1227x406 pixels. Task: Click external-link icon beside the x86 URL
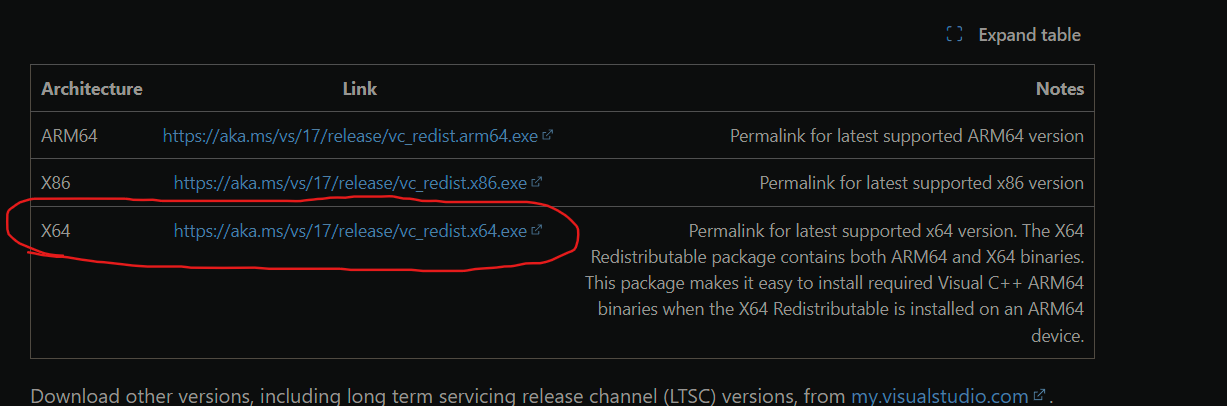pyautogui.click(x=537, y=182)
